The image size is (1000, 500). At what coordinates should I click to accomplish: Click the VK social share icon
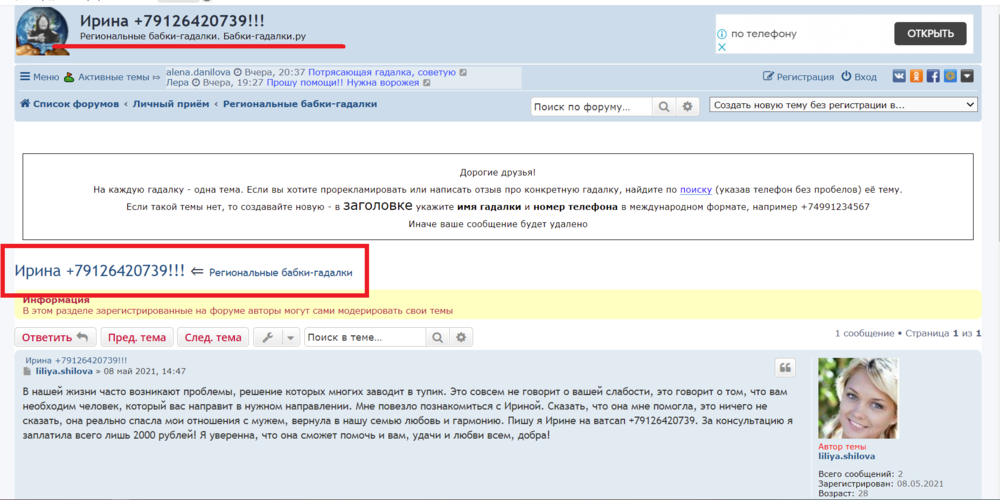tap(899, 76)
